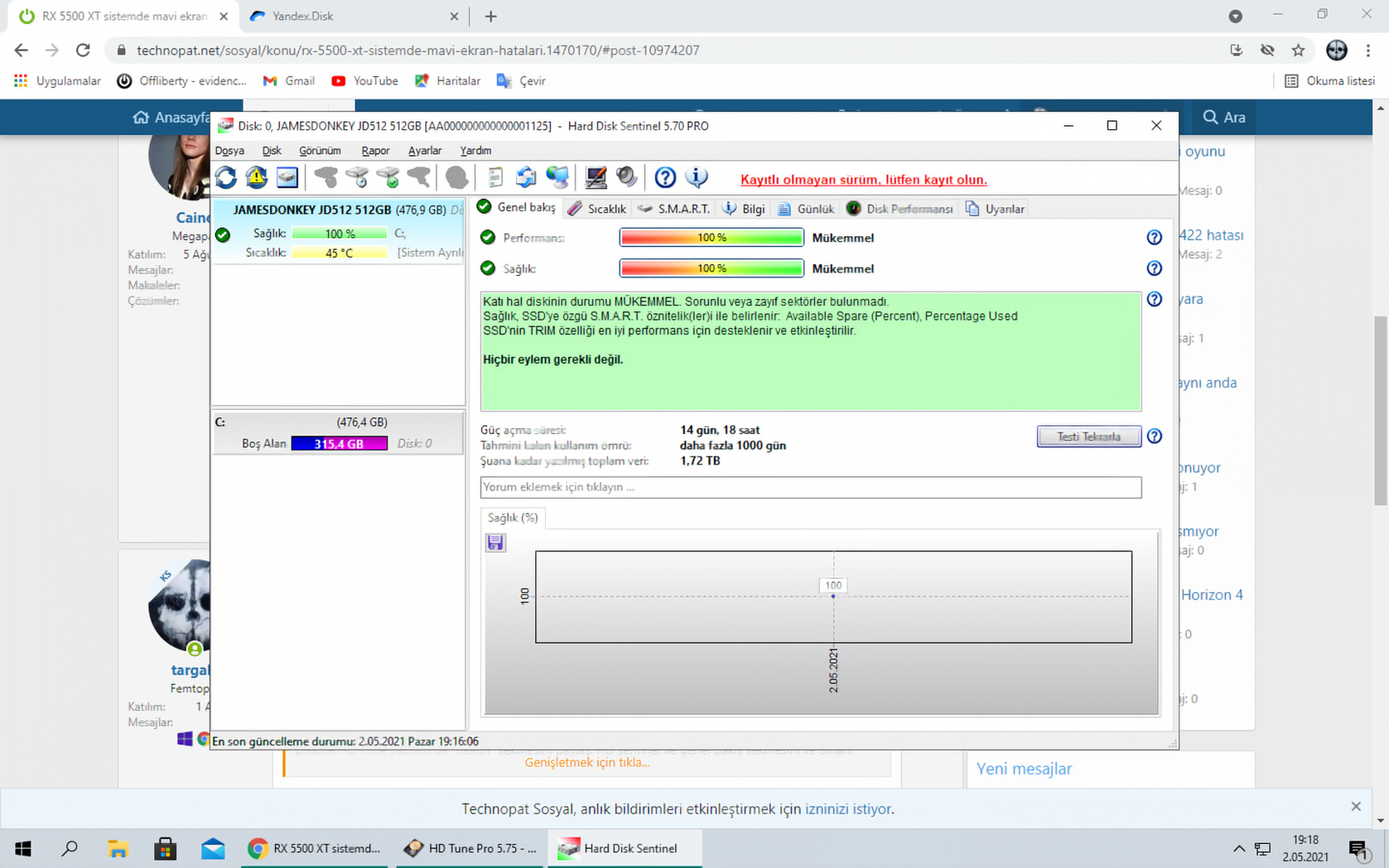Screen dimensions: 1389x868
Task: Click the send report by e-mail icon
Action: coord(526,178)
